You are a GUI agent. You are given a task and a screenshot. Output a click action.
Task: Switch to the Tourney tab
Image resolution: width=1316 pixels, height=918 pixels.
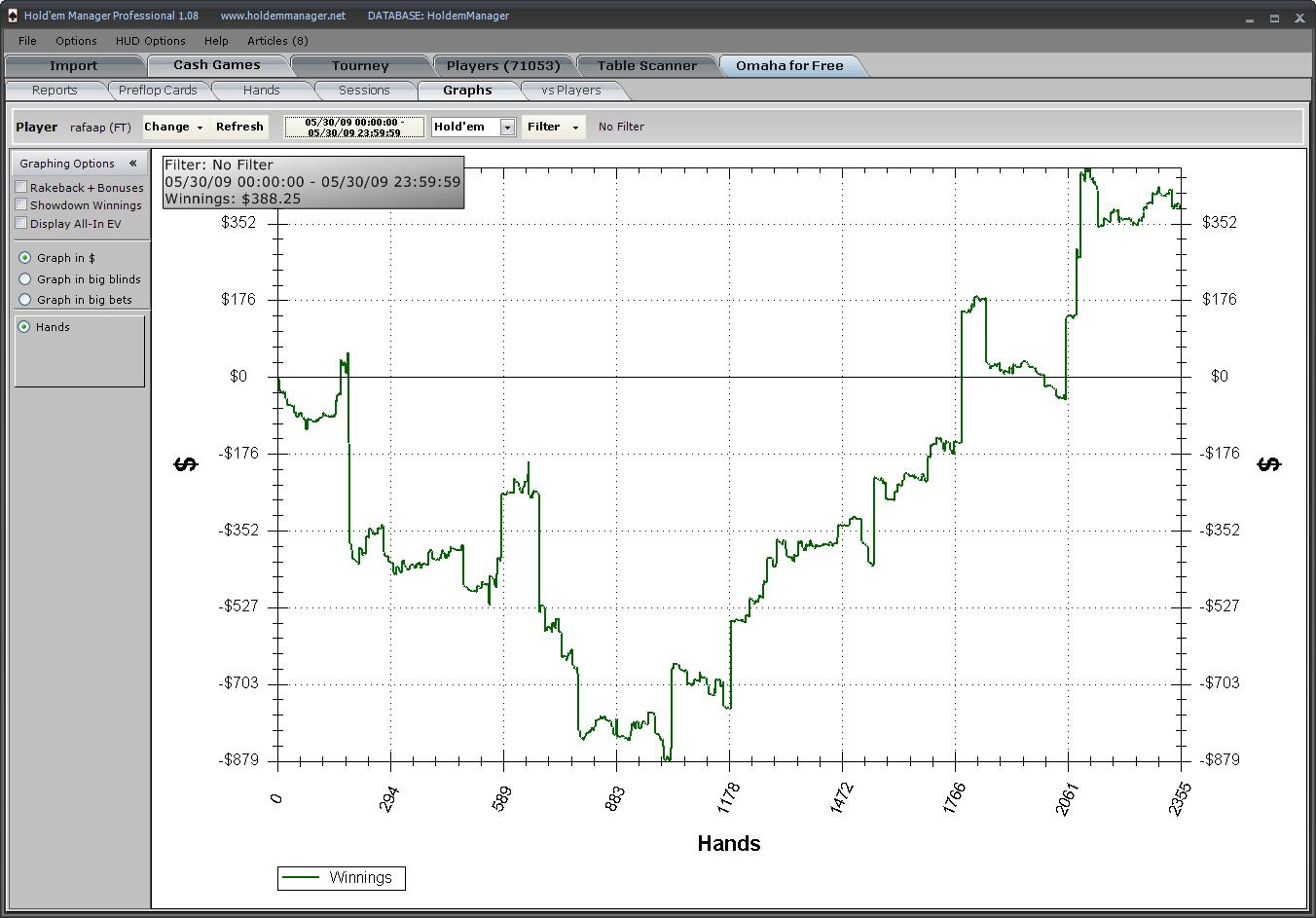tap(360, 66)
